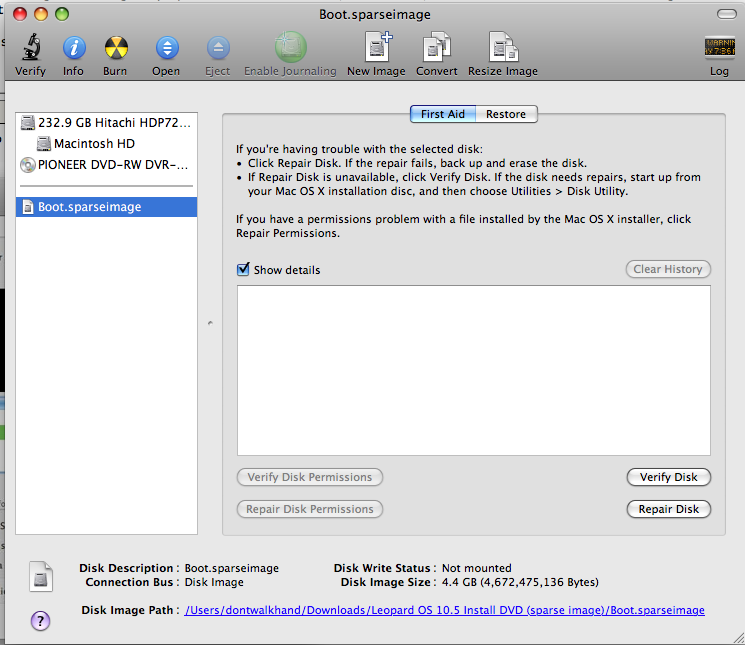The image size is (745, 645).
Task: Click the yellow minimize window button
Action: 41,14
